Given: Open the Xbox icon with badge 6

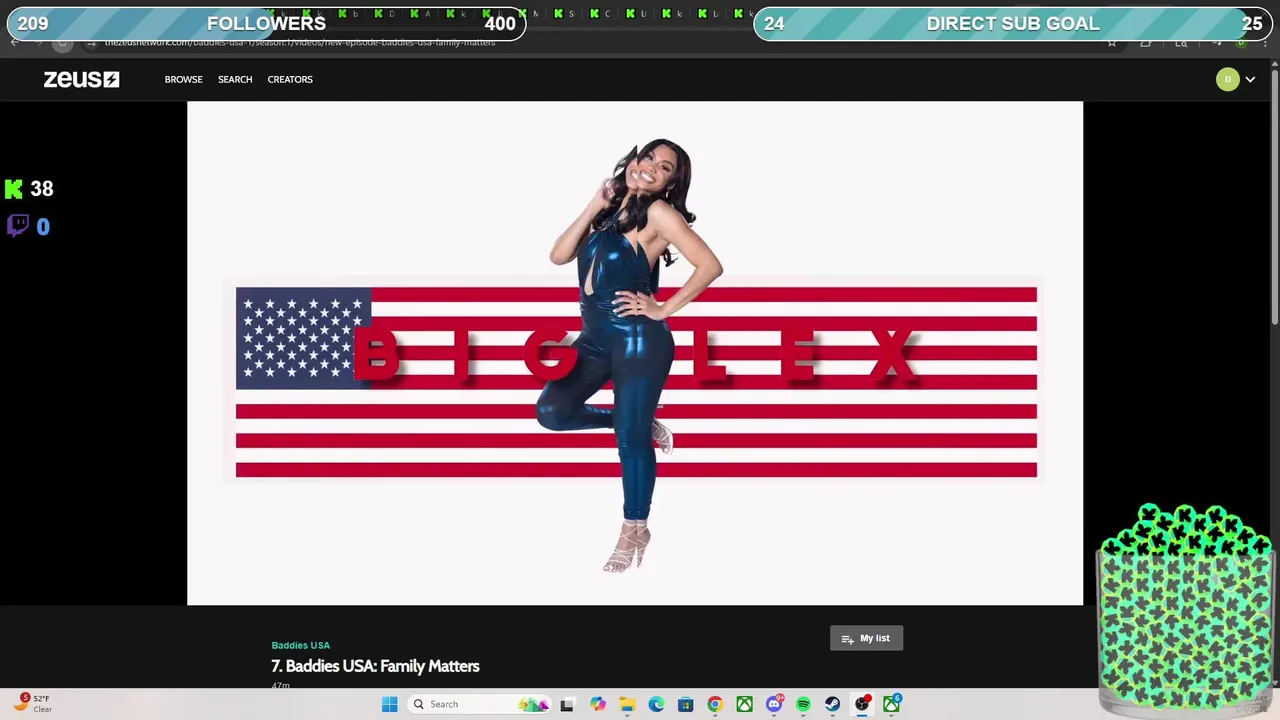Looking at the screenshot, I should 891,704.
